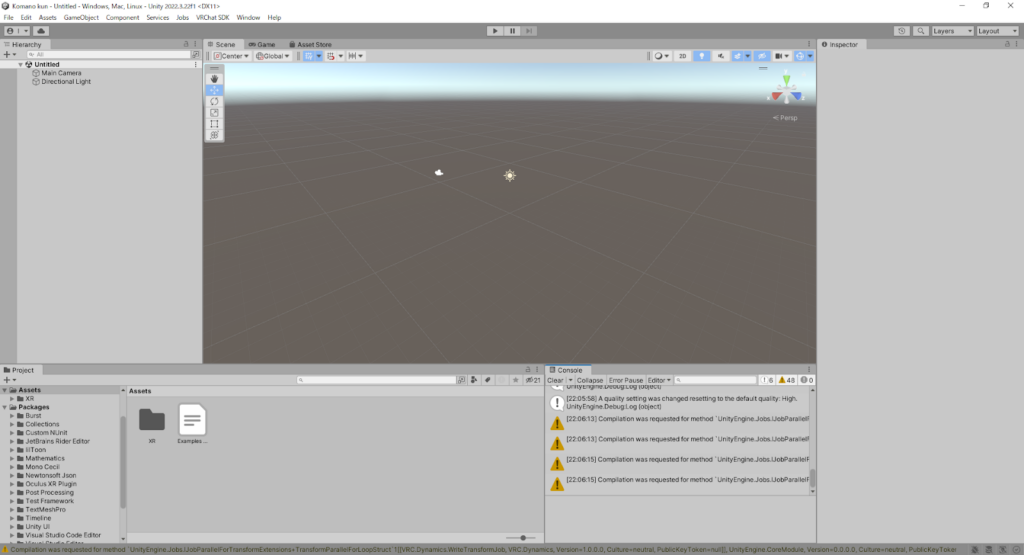Expand the Burst package folder
The width and height of the screenshot is (1024, 555).
12,415
